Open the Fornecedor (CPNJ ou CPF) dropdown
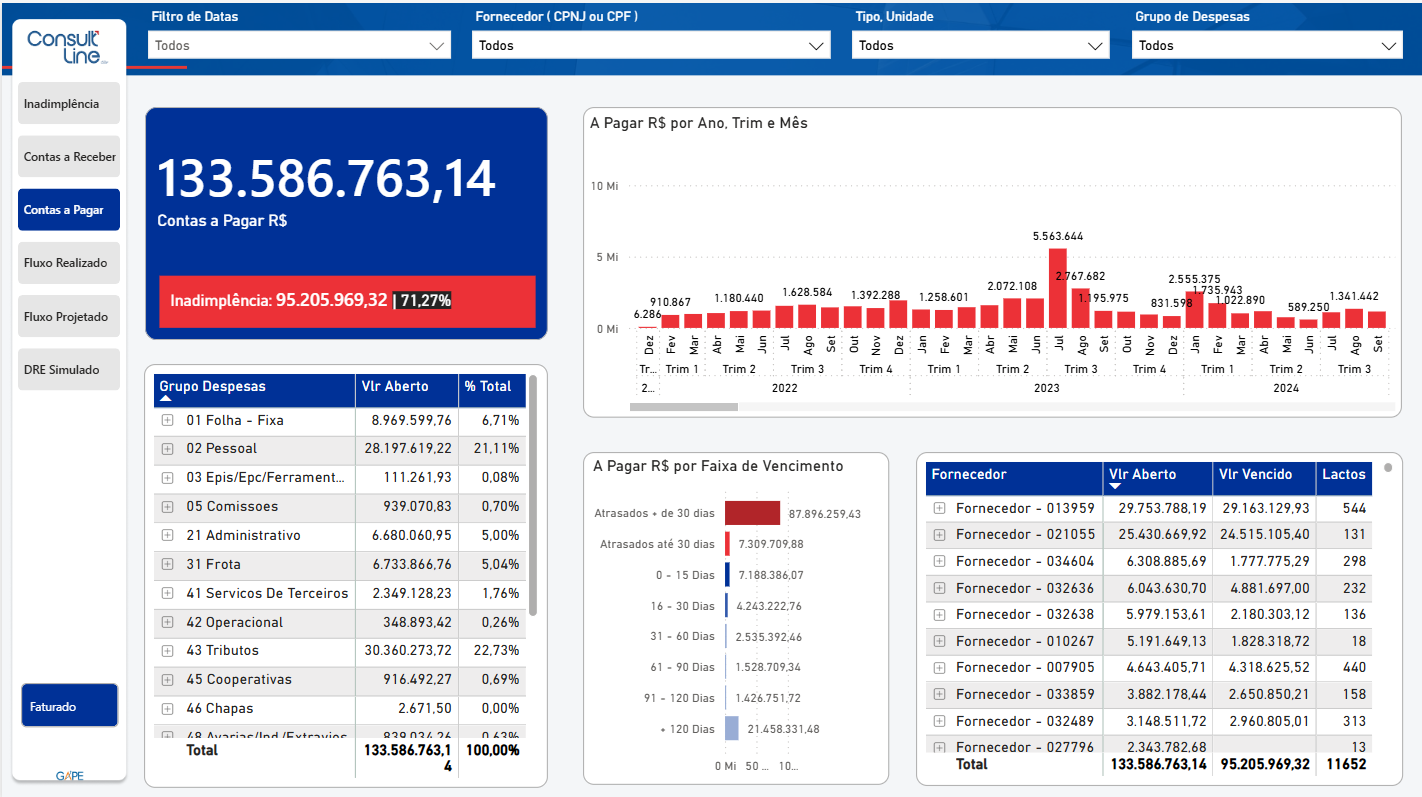This screenshot has width=1422, height=797. click(651, 45)
